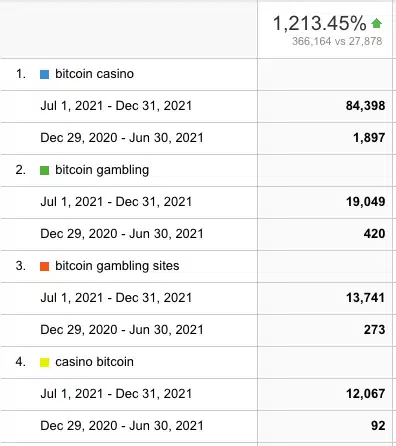Select the 12,067 value for casino bitcoin
Image resolution: width=396 pixels, height=446 pixels.
click(365, 394)
